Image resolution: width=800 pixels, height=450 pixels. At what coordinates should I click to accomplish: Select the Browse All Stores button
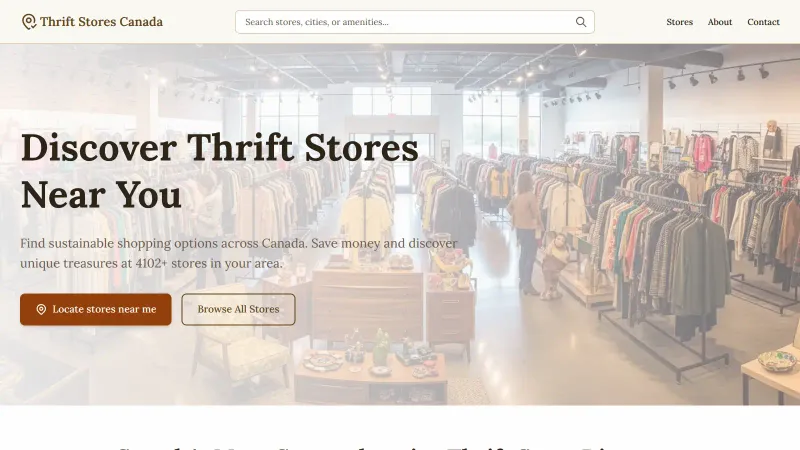pos(238,309)
